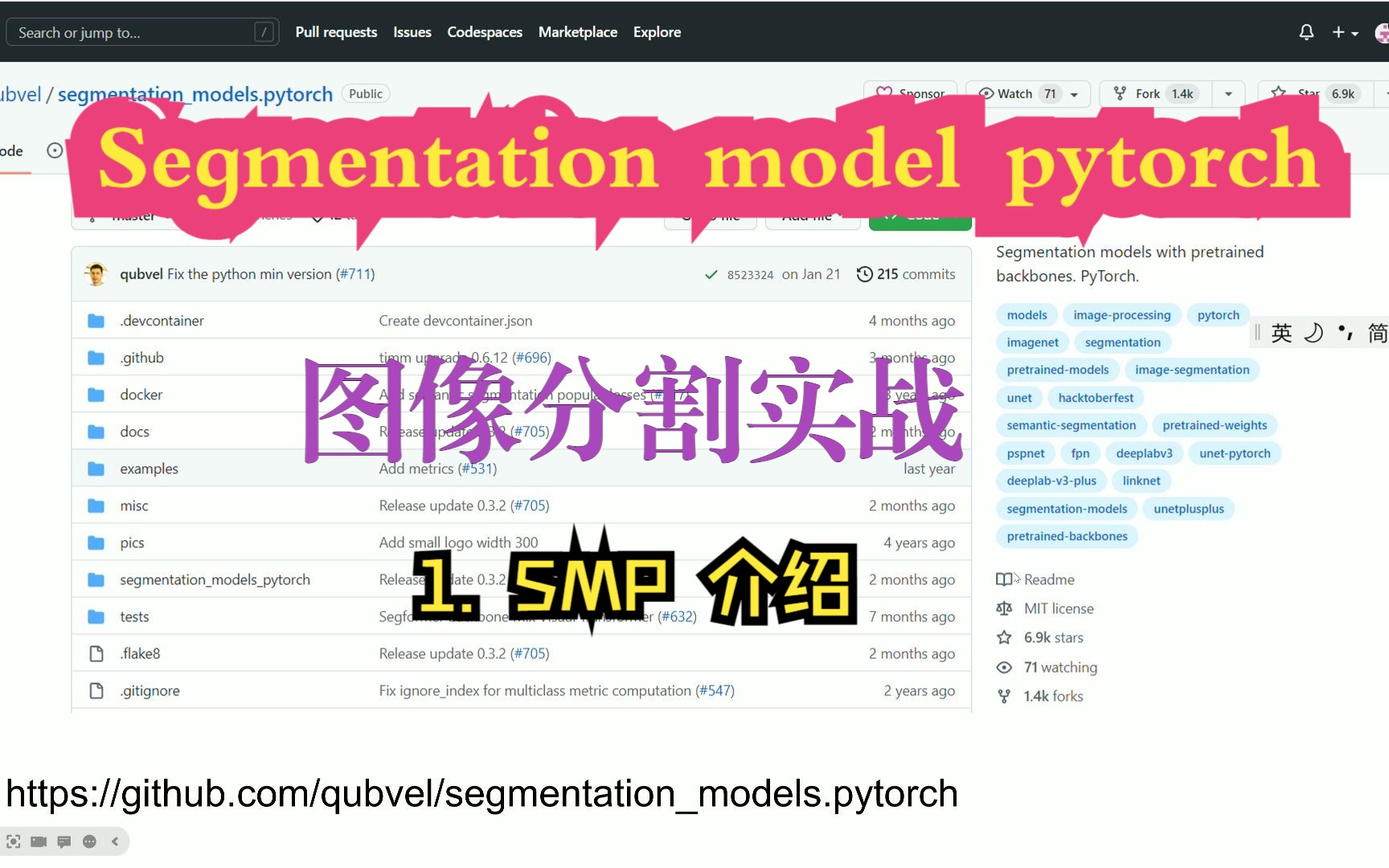Open the plus create-new menu

click(1345, 32)
